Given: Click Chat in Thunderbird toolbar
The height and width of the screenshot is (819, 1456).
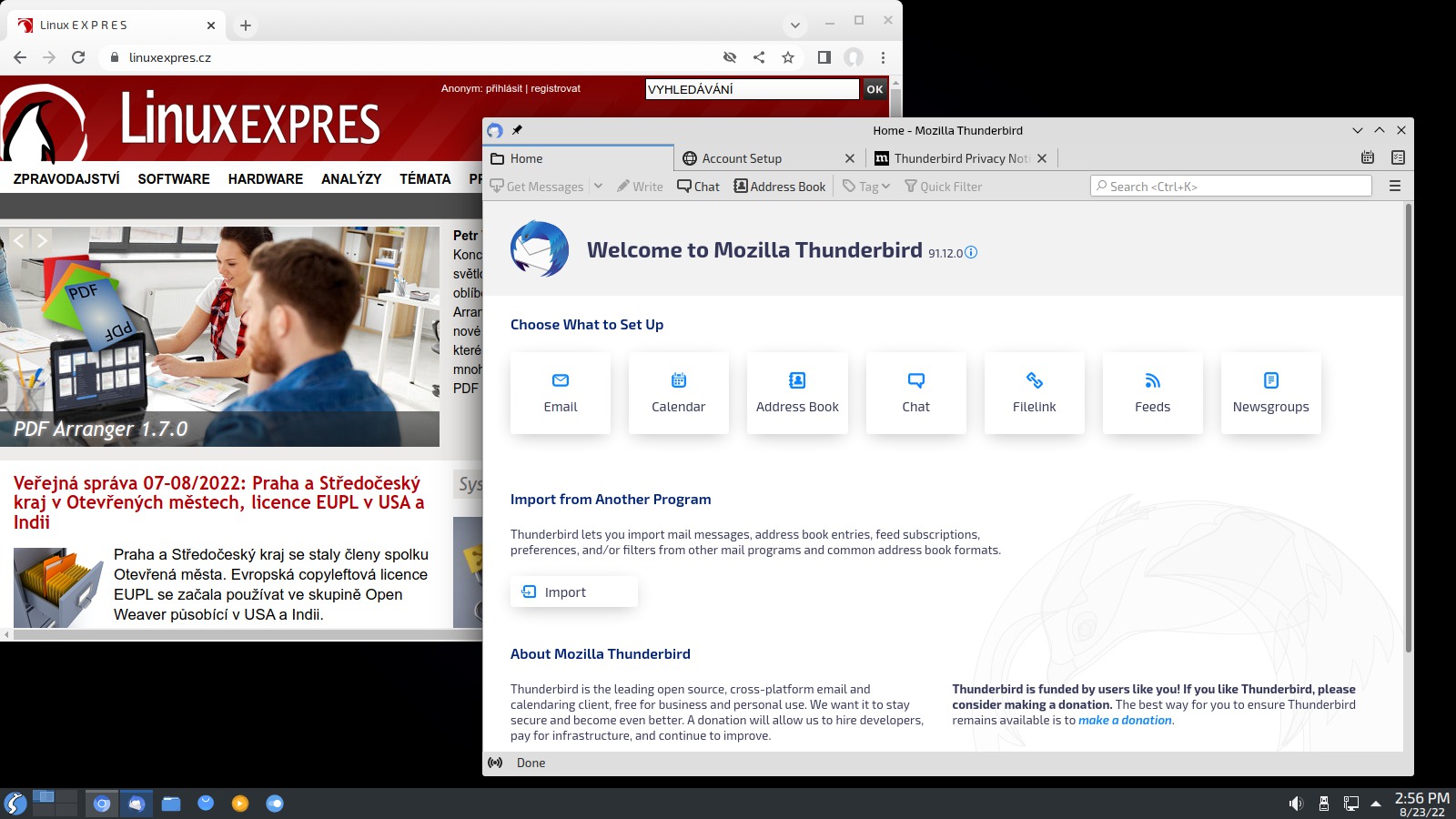Looking at the screenshot, I should tap(698, 186).
